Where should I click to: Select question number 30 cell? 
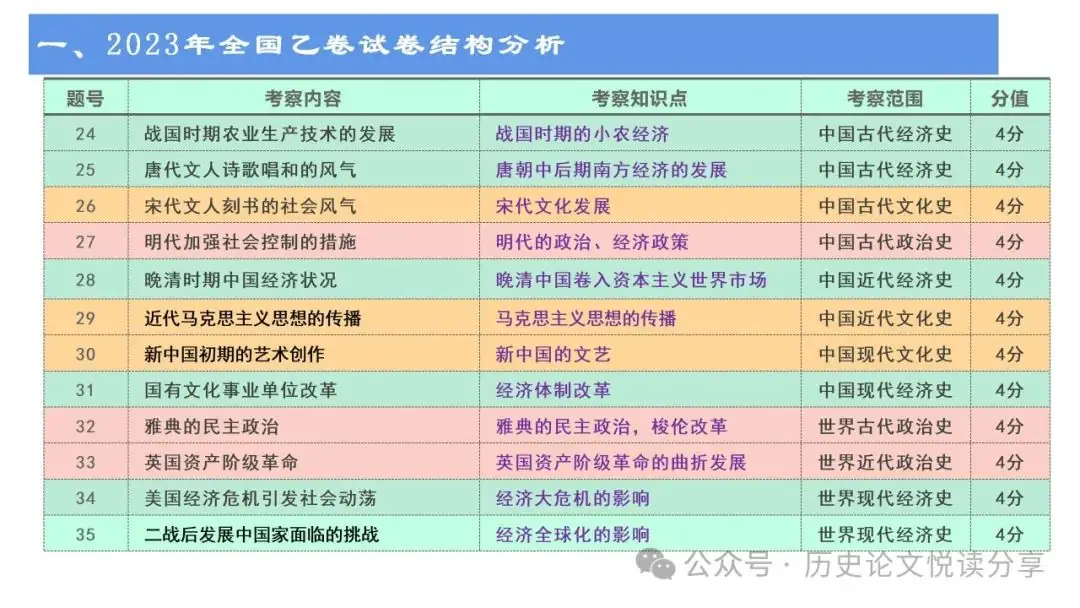point(85,354)
